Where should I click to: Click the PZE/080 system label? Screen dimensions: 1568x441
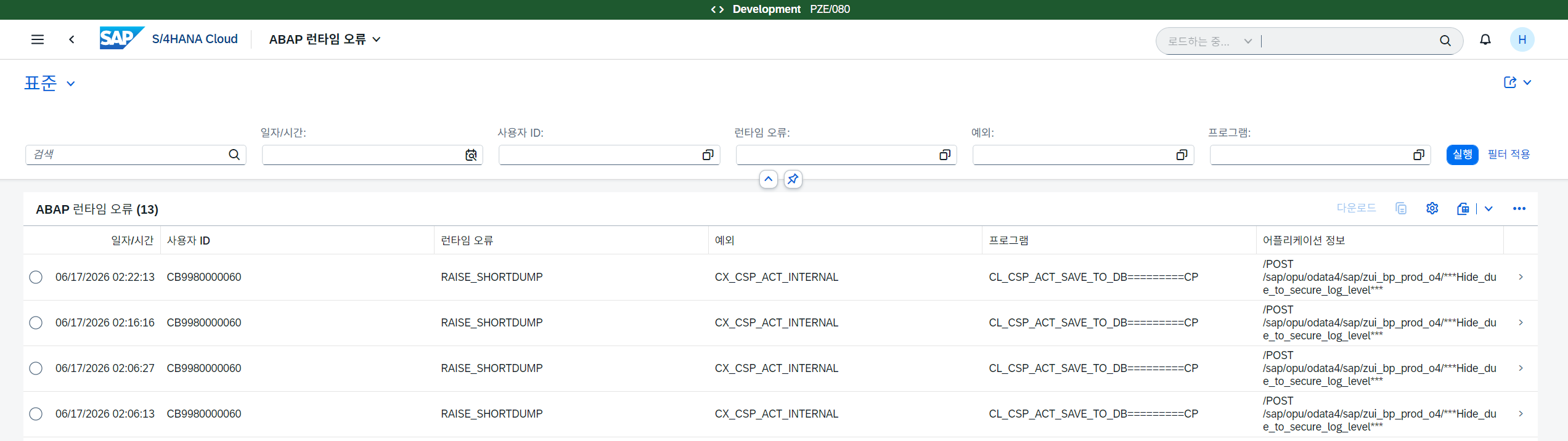[830, 9]
